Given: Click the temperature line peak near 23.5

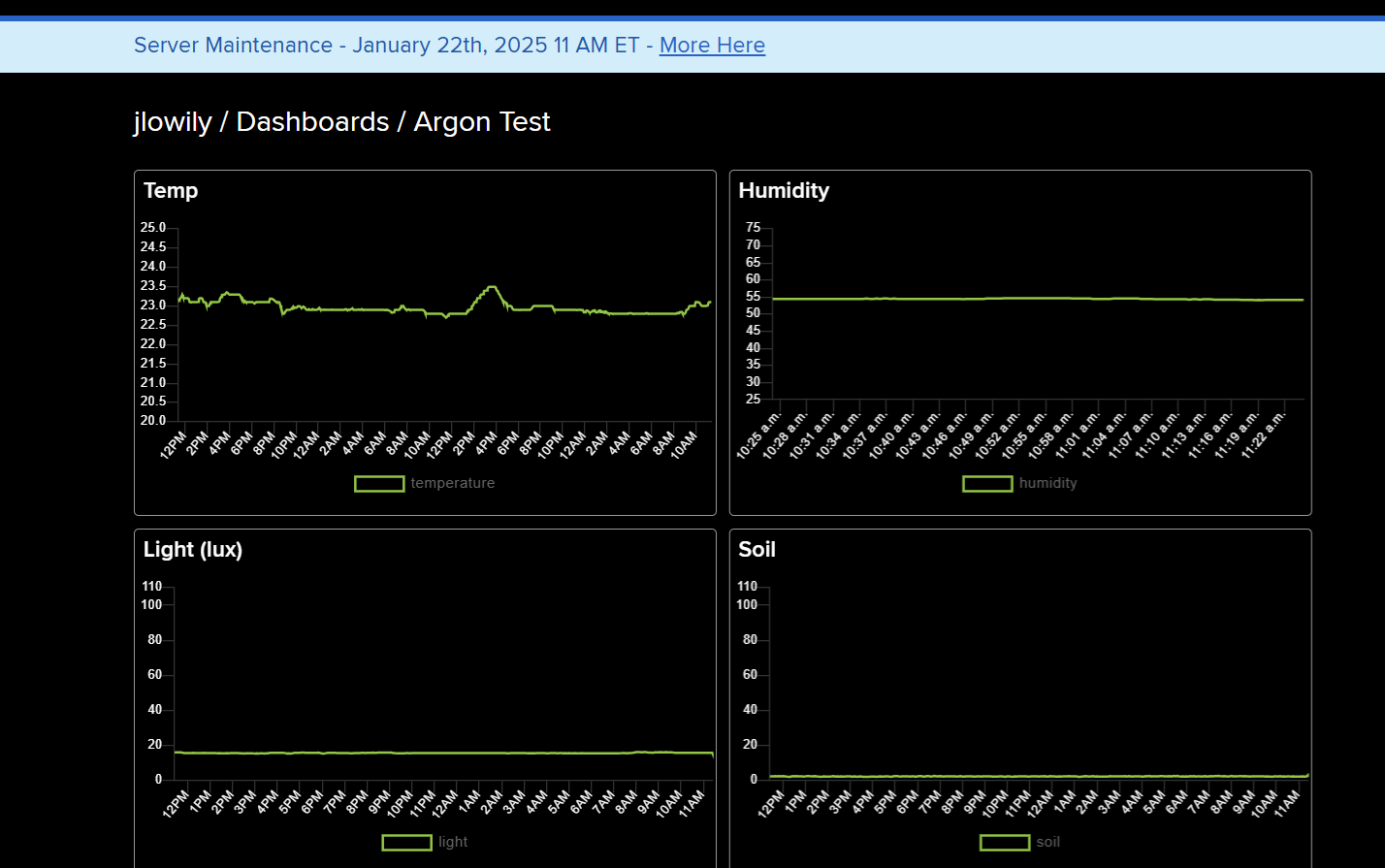Looking at the screenshot, I should pyautogui.click(x=492, y=287).
